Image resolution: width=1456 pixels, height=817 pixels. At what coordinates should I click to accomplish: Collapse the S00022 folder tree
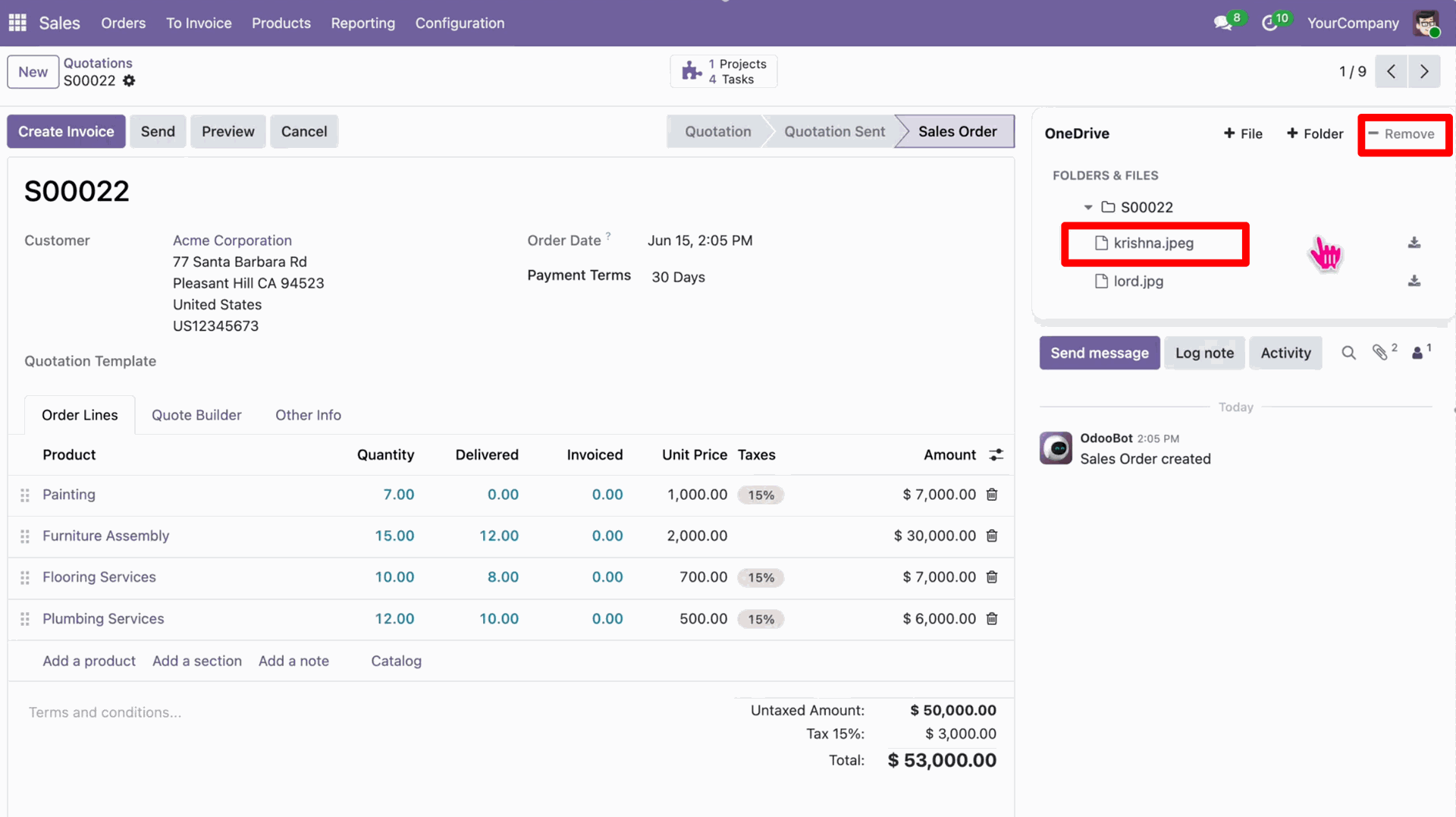(x=1088, y=207)
